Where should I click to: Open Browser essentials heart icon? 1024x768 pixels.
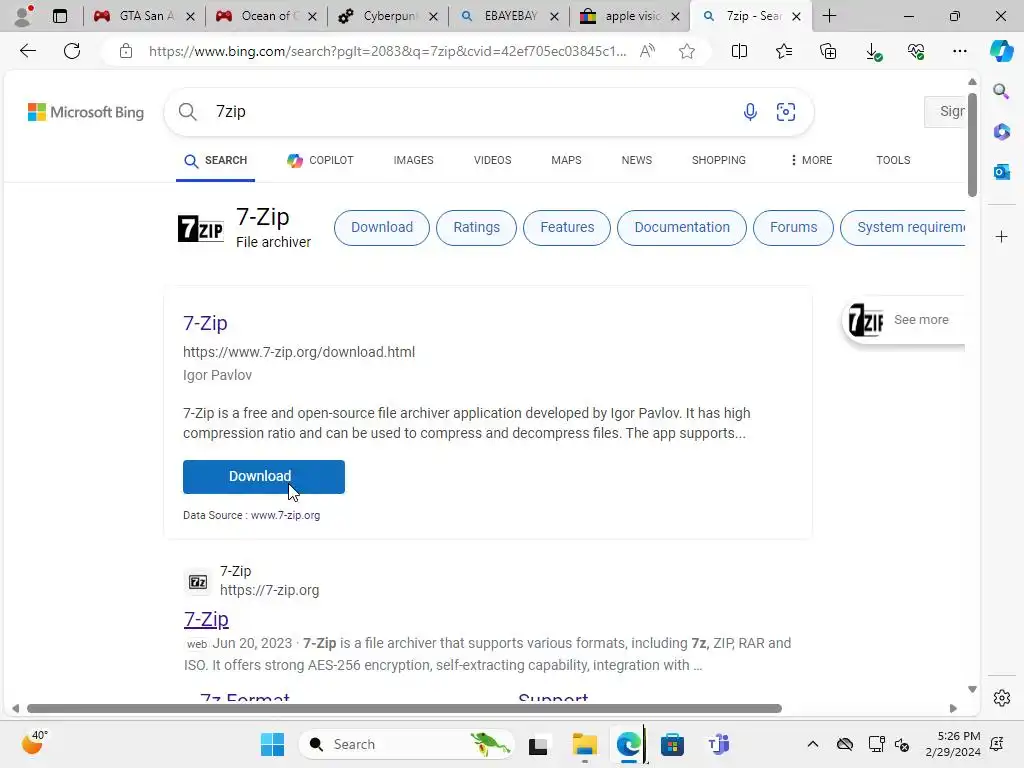[916, 51]
